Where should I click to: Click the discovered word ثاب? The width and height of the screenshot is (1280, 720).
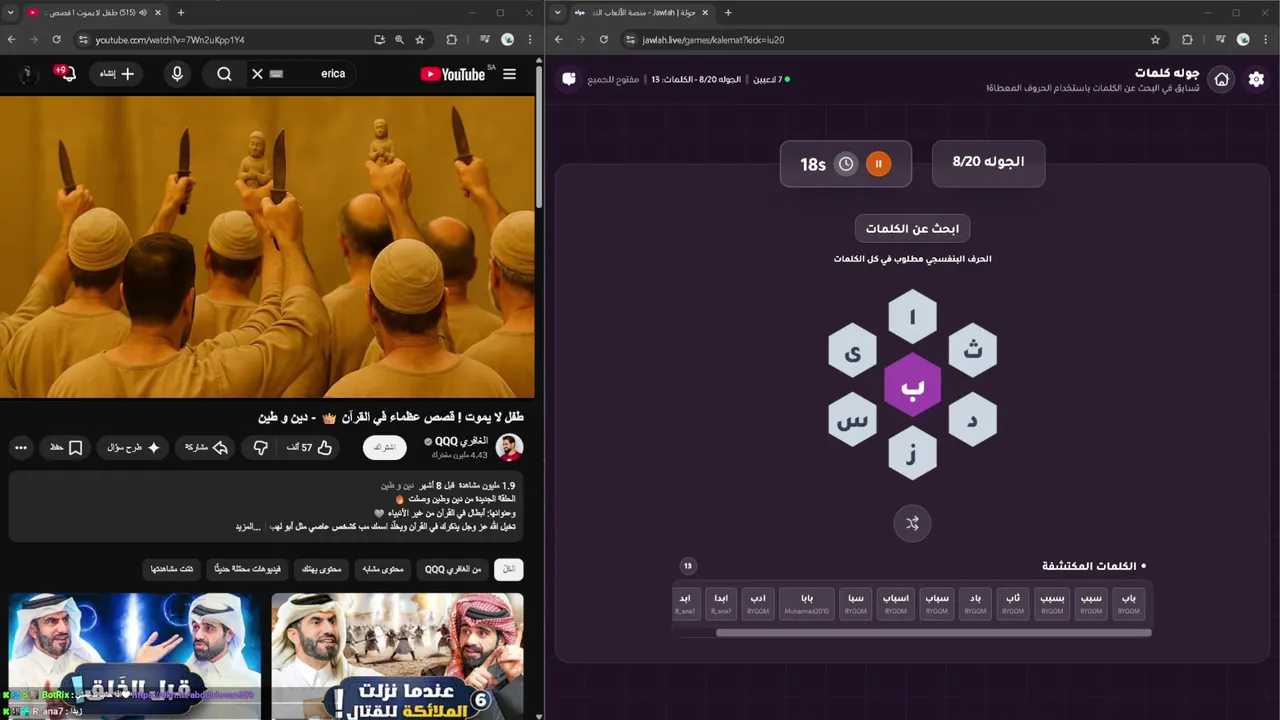[x=1013, y=603]
